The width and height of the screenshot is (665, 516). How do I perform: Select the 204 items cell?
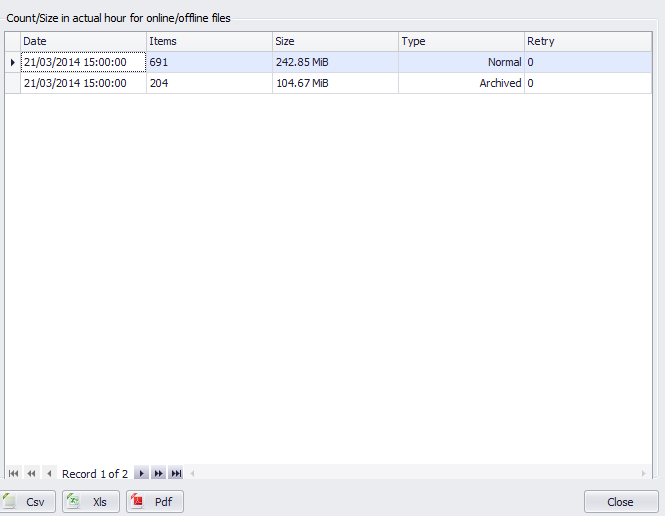210,83
